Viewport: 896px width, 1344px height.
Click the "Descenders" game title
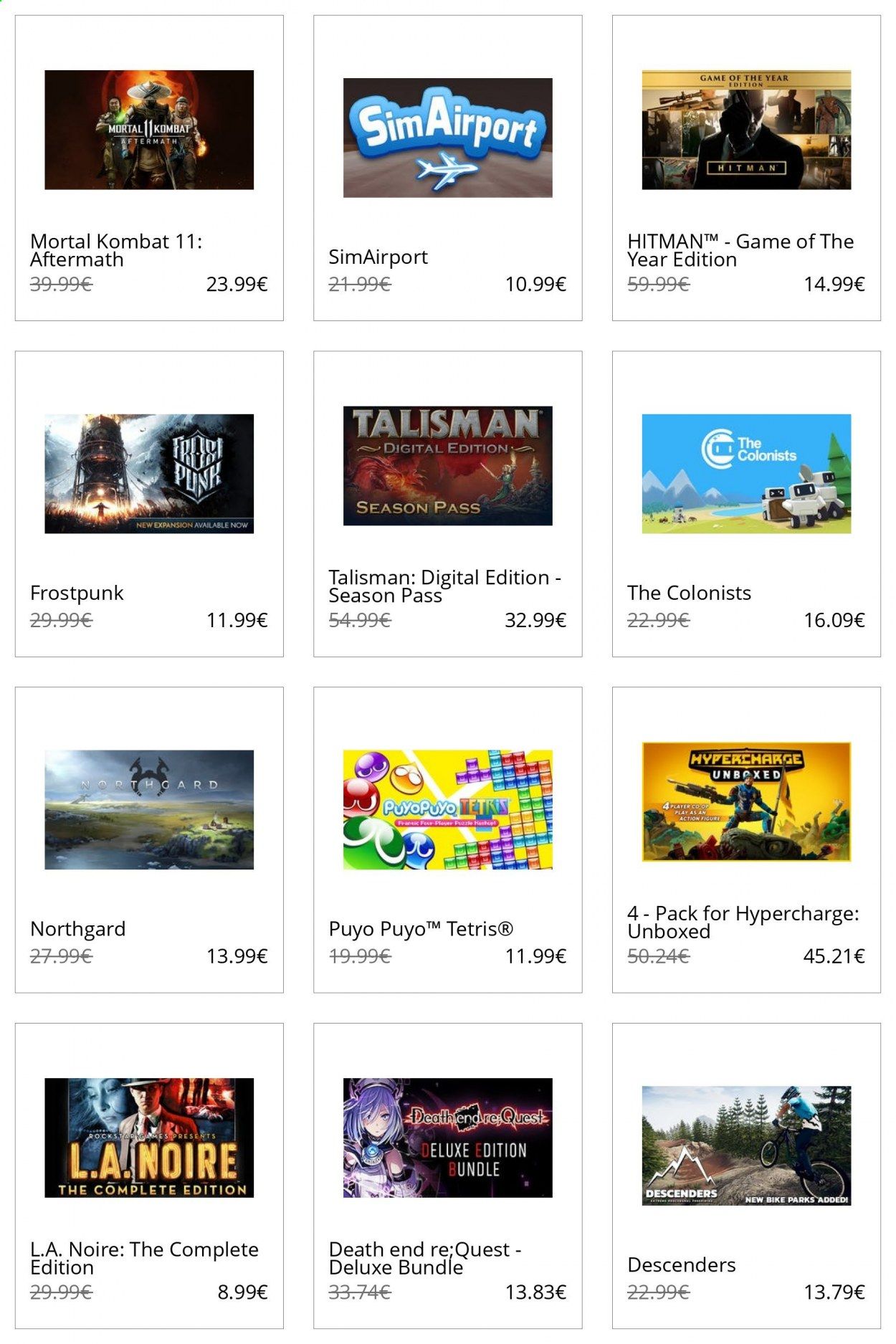coord(682,1265)
